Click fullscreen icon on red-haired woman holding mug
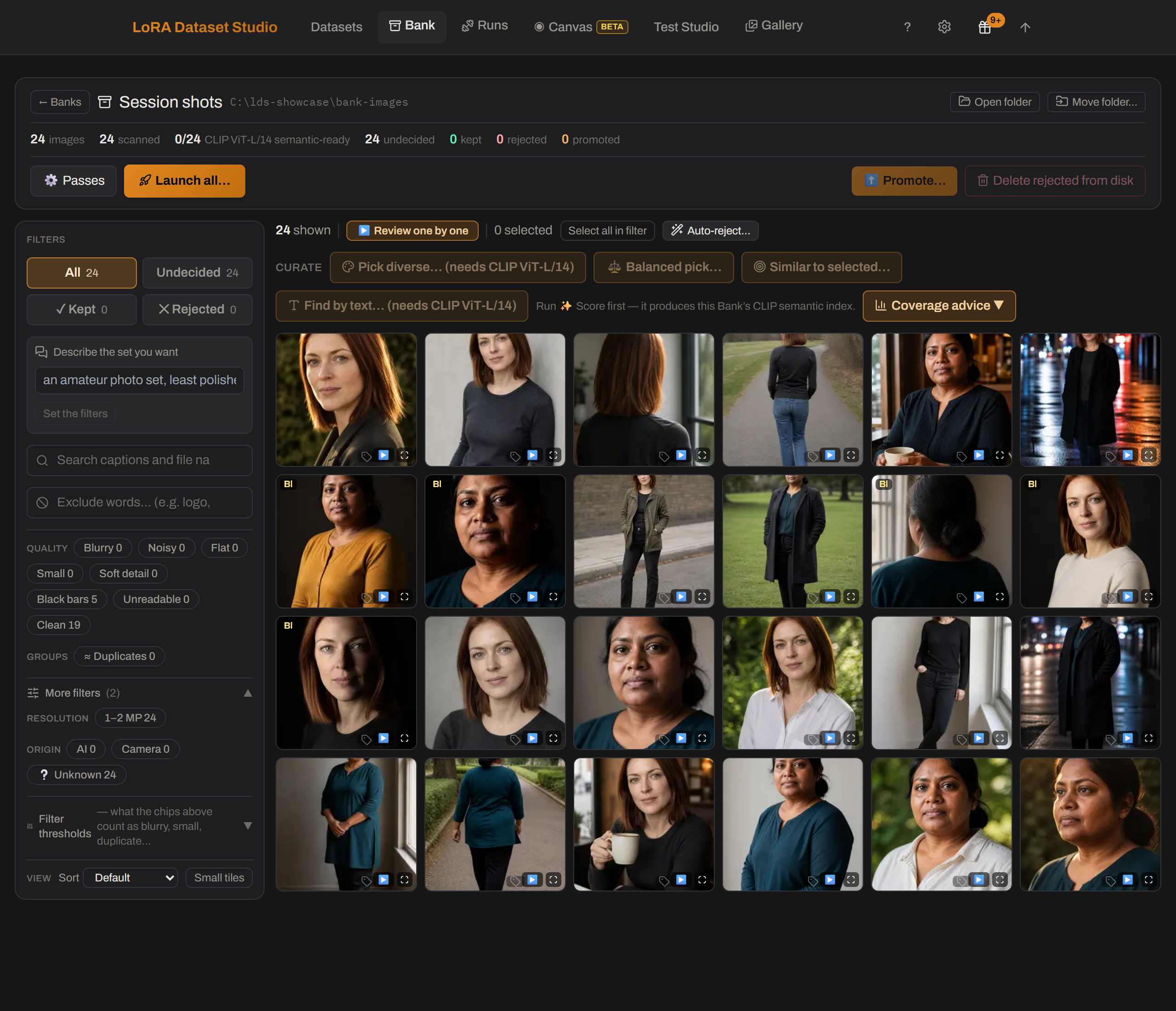This screenshot has width=1176, height=1011. [702, 879]
